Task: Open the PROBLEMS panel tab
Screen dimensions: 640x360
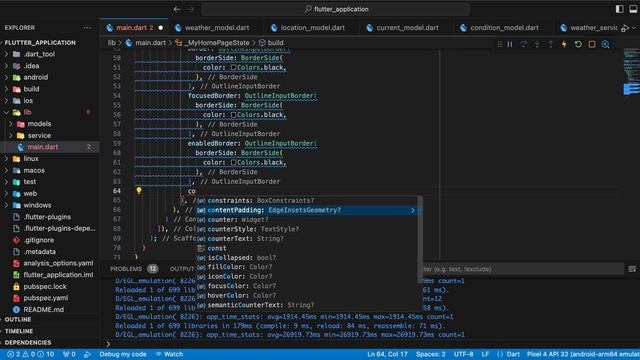Action: tap(126, 269)
